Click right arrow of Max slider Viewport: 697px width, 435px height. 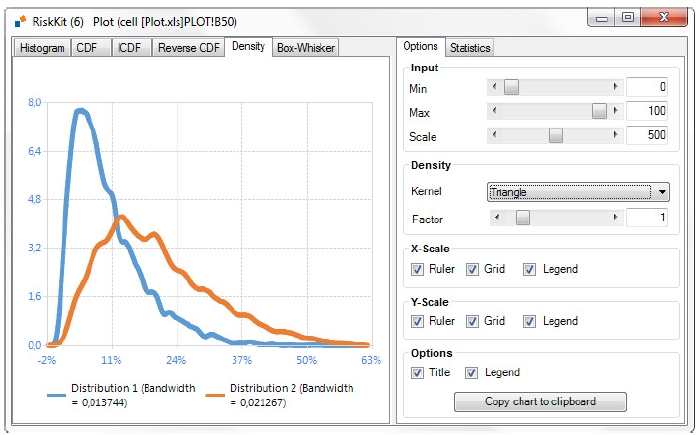[x=616, y=112]
